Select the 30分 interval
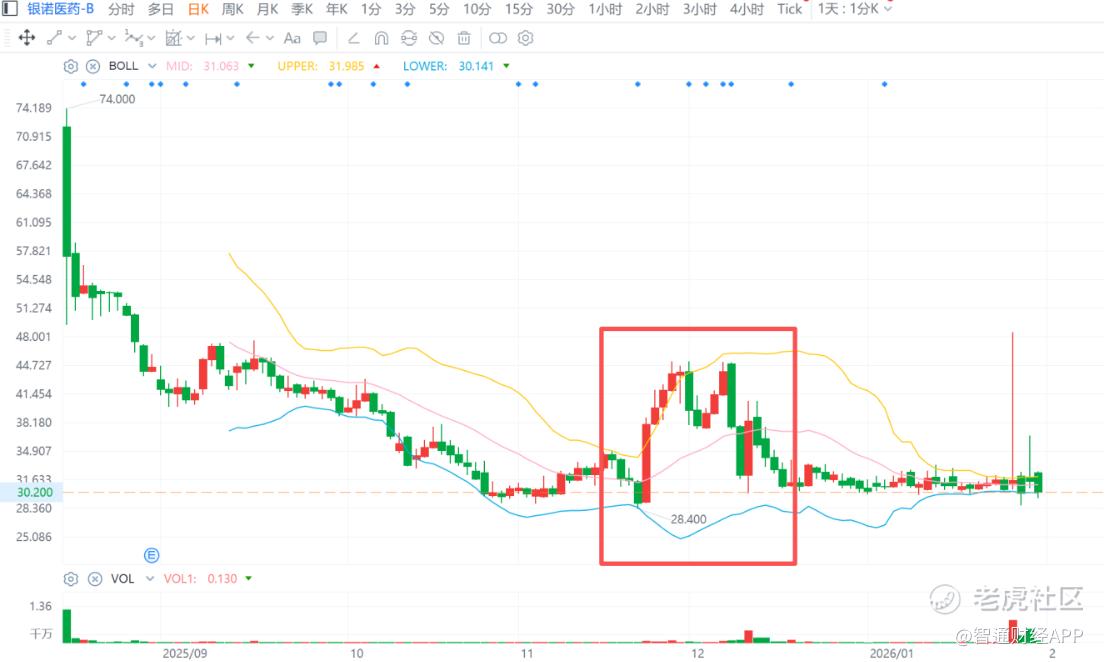Viewport: 1105px width, 662px height. 560,9
